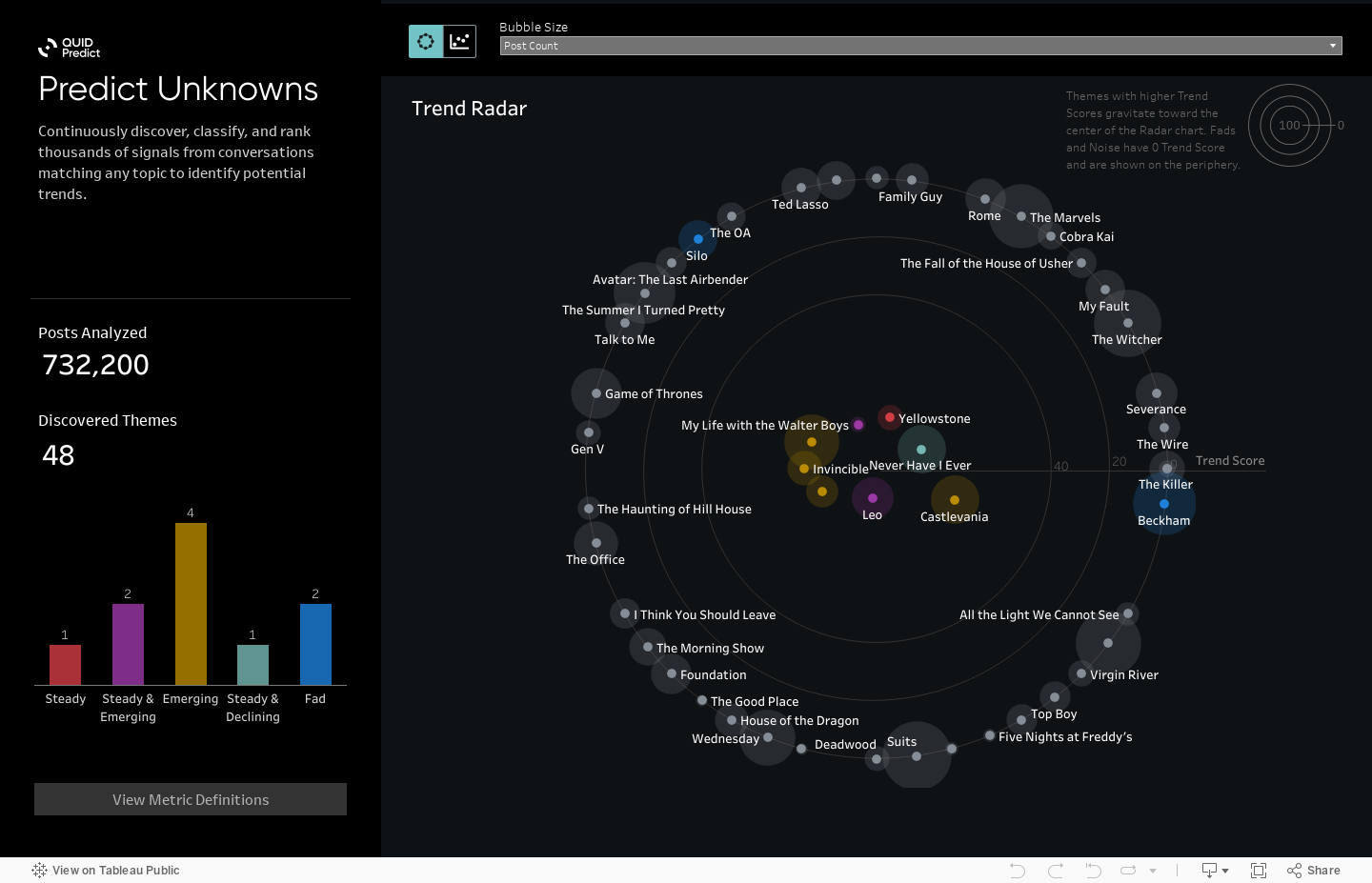Click The Haunting of Hill House bubble

point(589,509)
